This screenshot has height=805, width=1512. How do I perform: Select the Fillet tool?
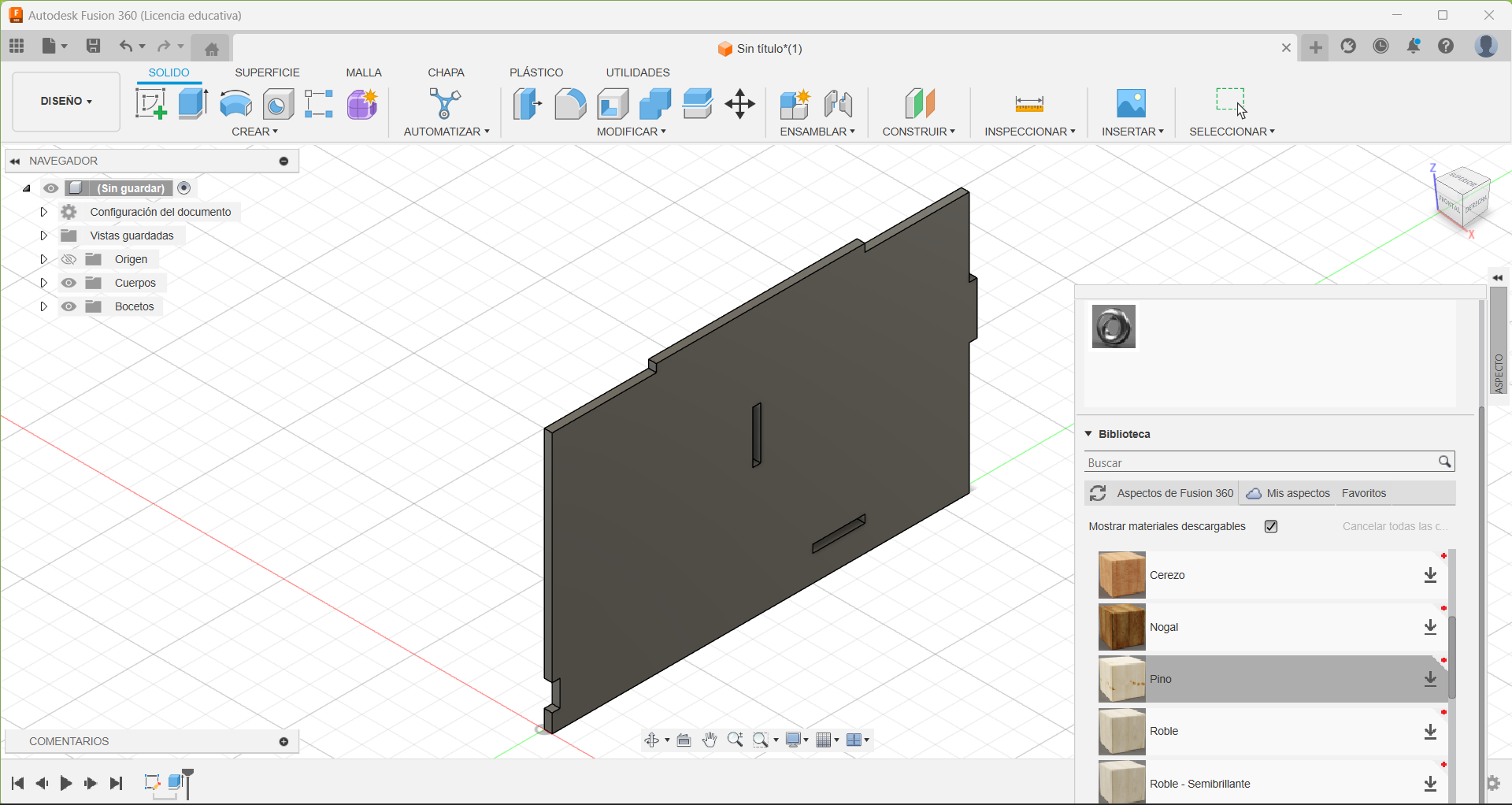(x=570, y=104)
